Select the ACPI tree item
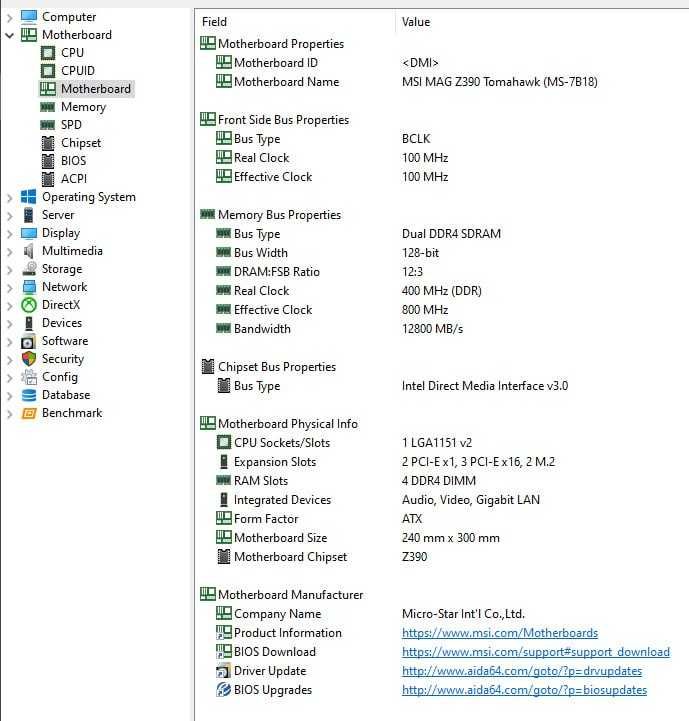The image size is (689, 721). pos(74,179)
